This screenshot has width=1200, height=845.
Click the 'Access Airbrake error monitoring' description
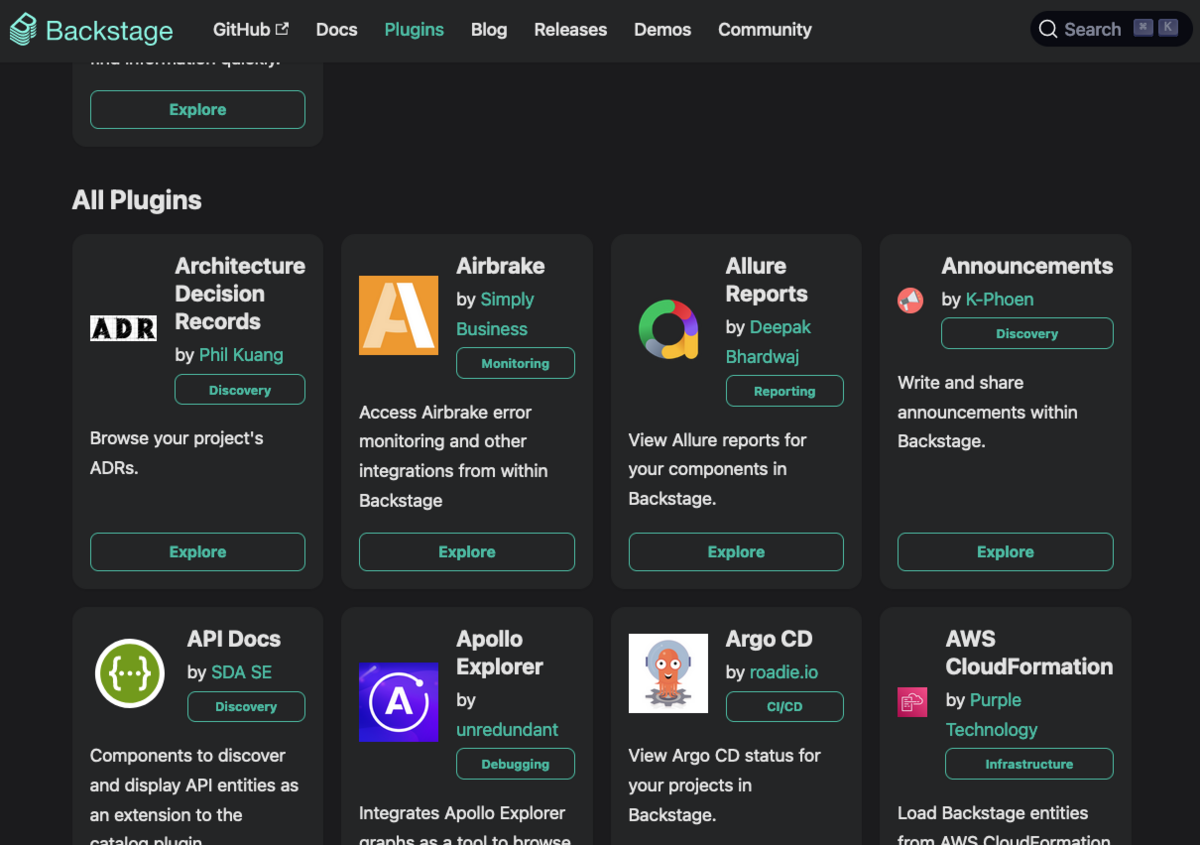453,456
